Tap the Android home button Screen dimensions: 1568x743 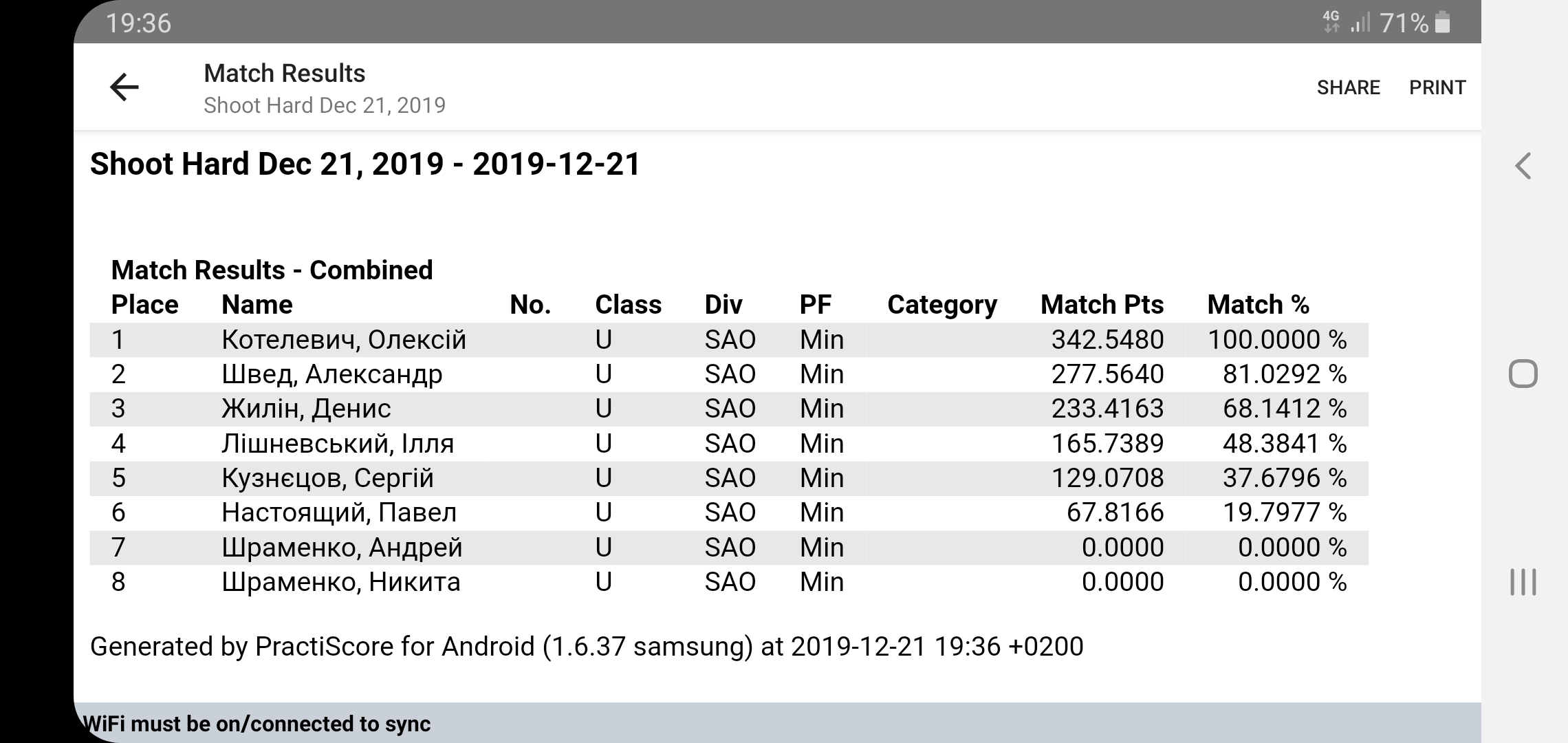point(1523,374)
